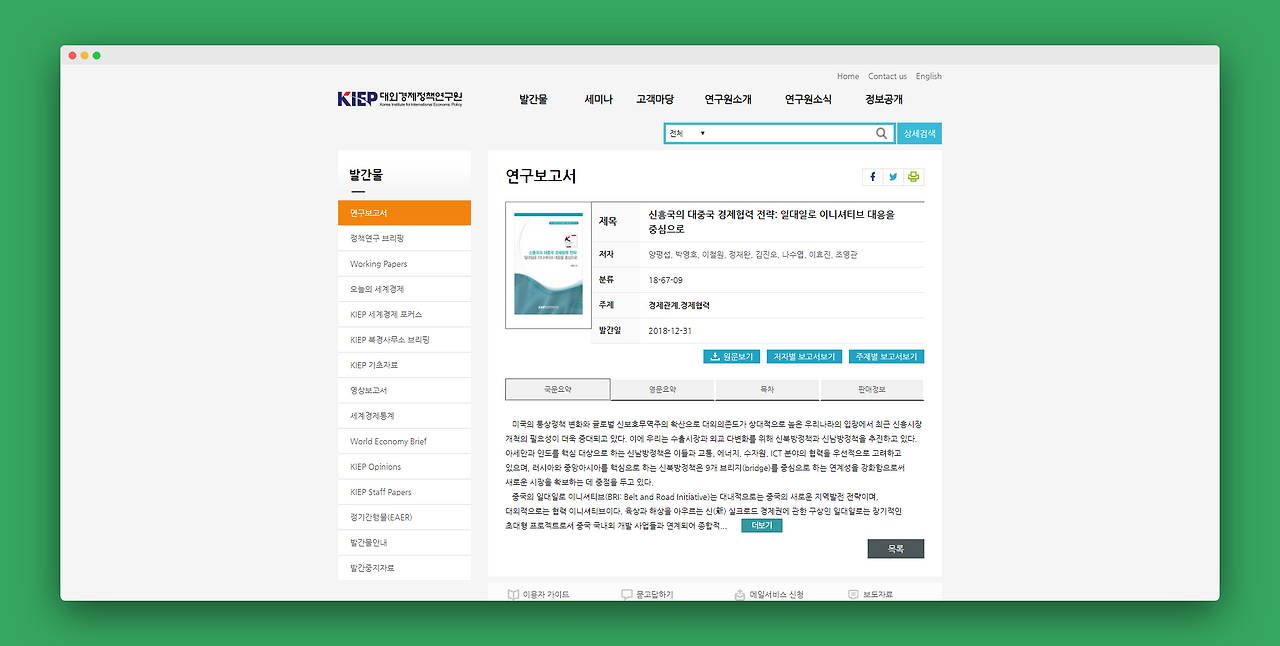Image resolution: width=1280 pixels, height=646 pixels.
Task: Click the 보도자료 document icon
Action: pyautogui.click(x=853, y=594)
